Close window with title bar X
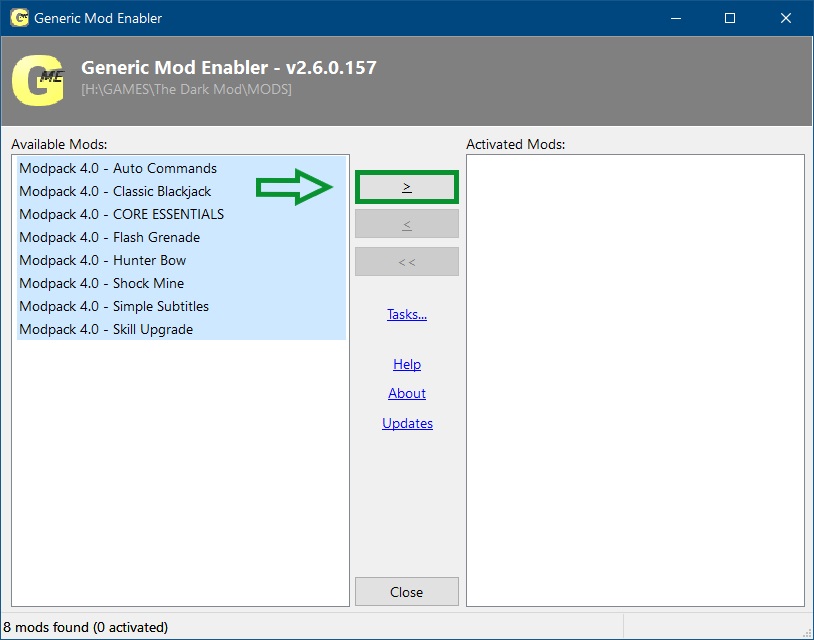The height and width of the screenshot is (640, 814). pyautogui.click(x=786, y=18)
